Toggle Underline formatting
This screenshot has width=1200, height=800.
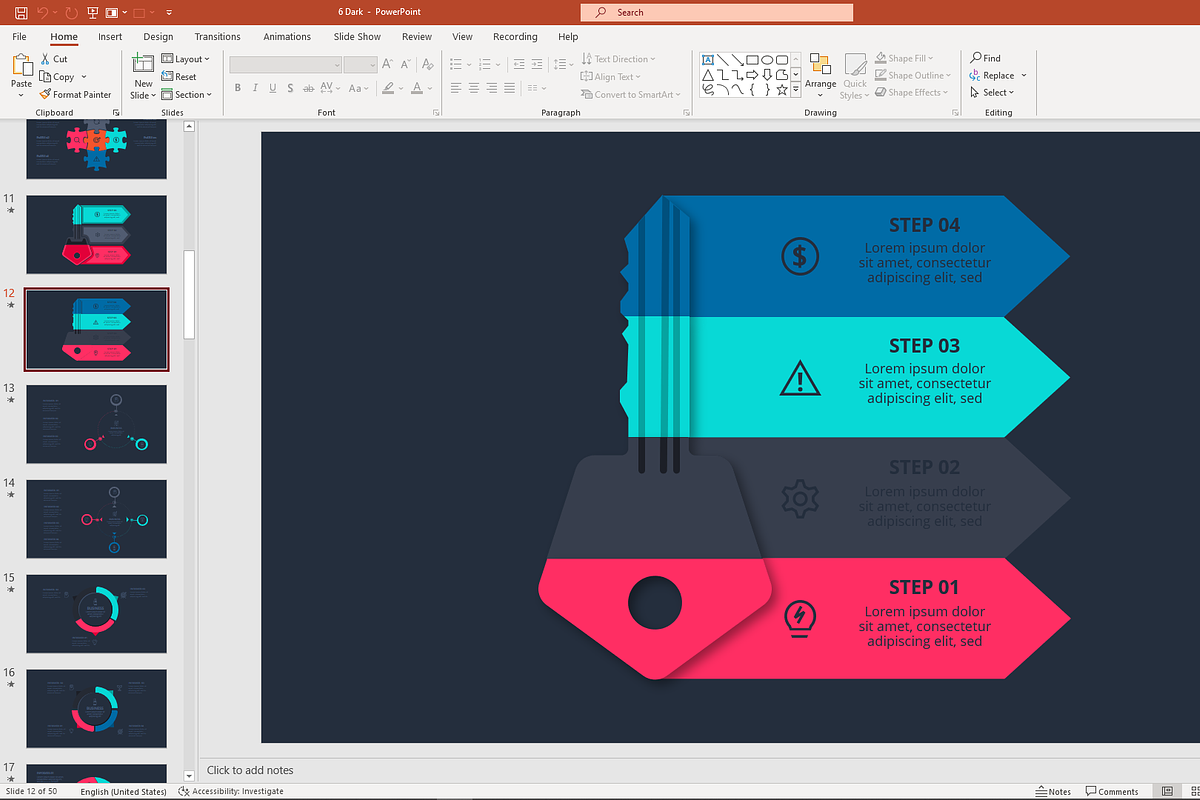pos(272,88)
